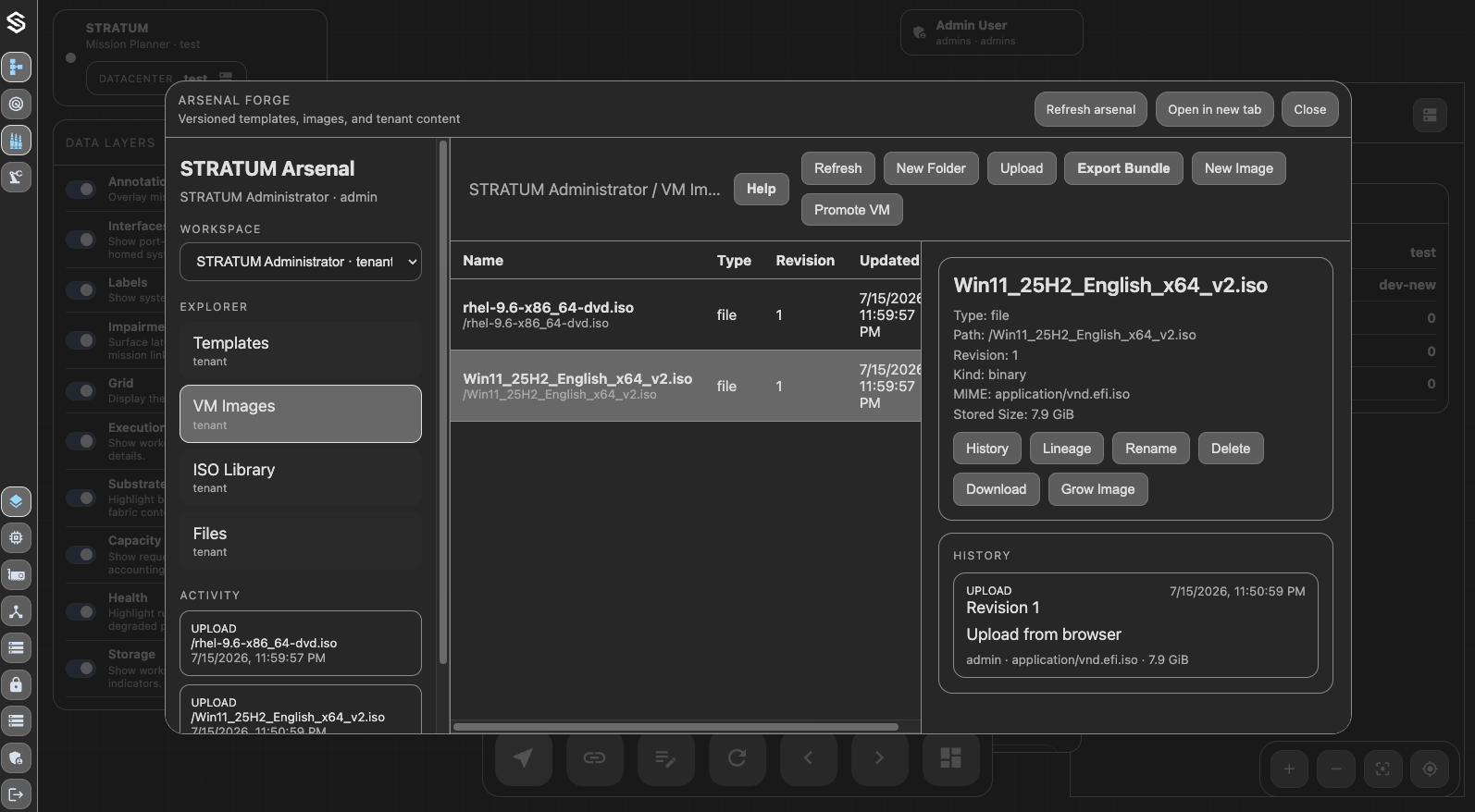The width and height of the screenshot is (1475, 812).
Task: Select the radar target sidebar icon
Action: click(16, 104)
